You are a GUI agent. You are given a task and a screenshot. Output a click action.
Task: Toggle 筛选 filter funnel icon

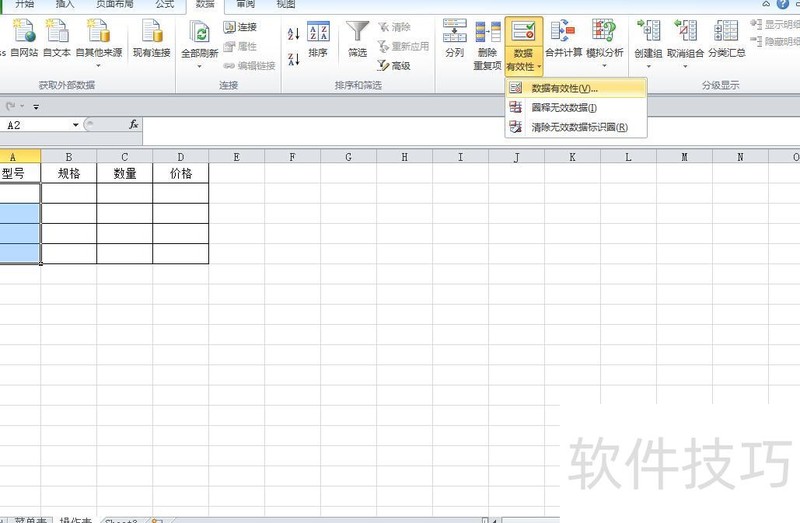[x=357, y=39]
